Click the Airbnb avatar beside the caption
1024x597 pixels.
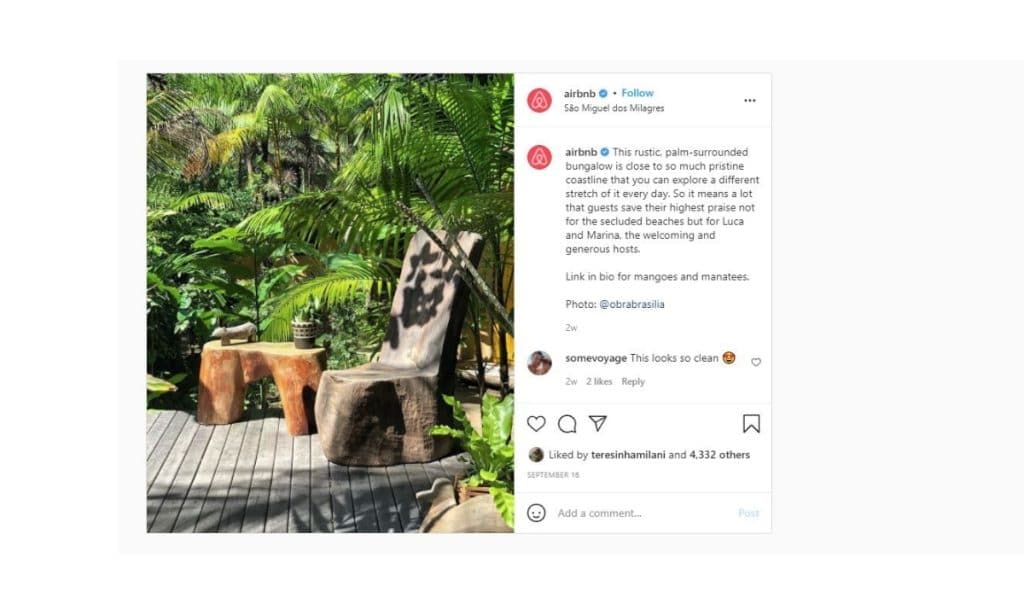coord(539,157)
